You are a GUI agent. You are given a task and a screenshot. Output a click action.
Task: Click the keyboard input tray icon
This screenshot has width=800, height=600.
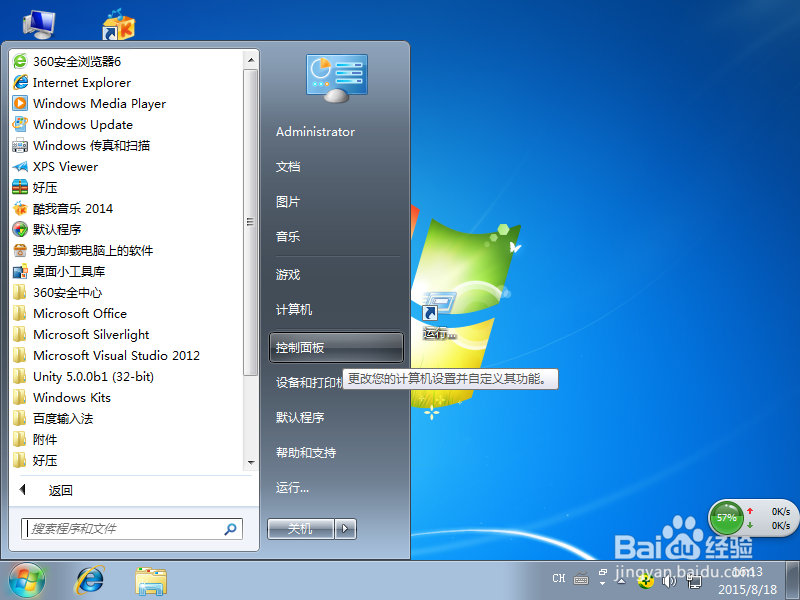(x=581, y=579)
